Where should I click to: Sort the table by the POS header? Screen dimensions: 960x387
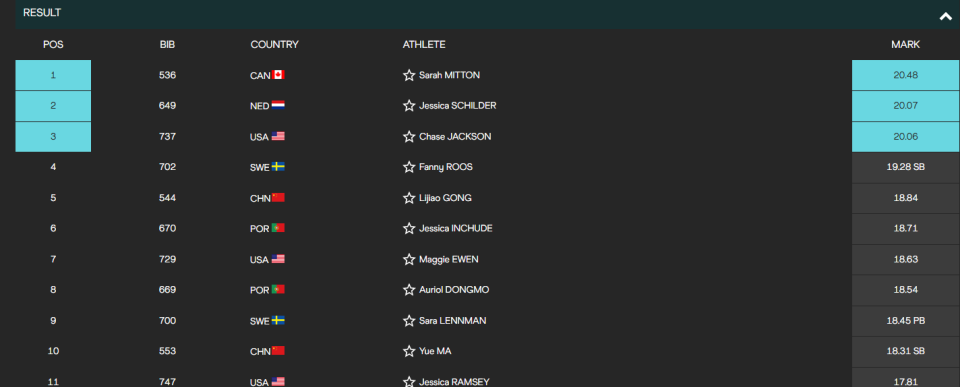53,45
